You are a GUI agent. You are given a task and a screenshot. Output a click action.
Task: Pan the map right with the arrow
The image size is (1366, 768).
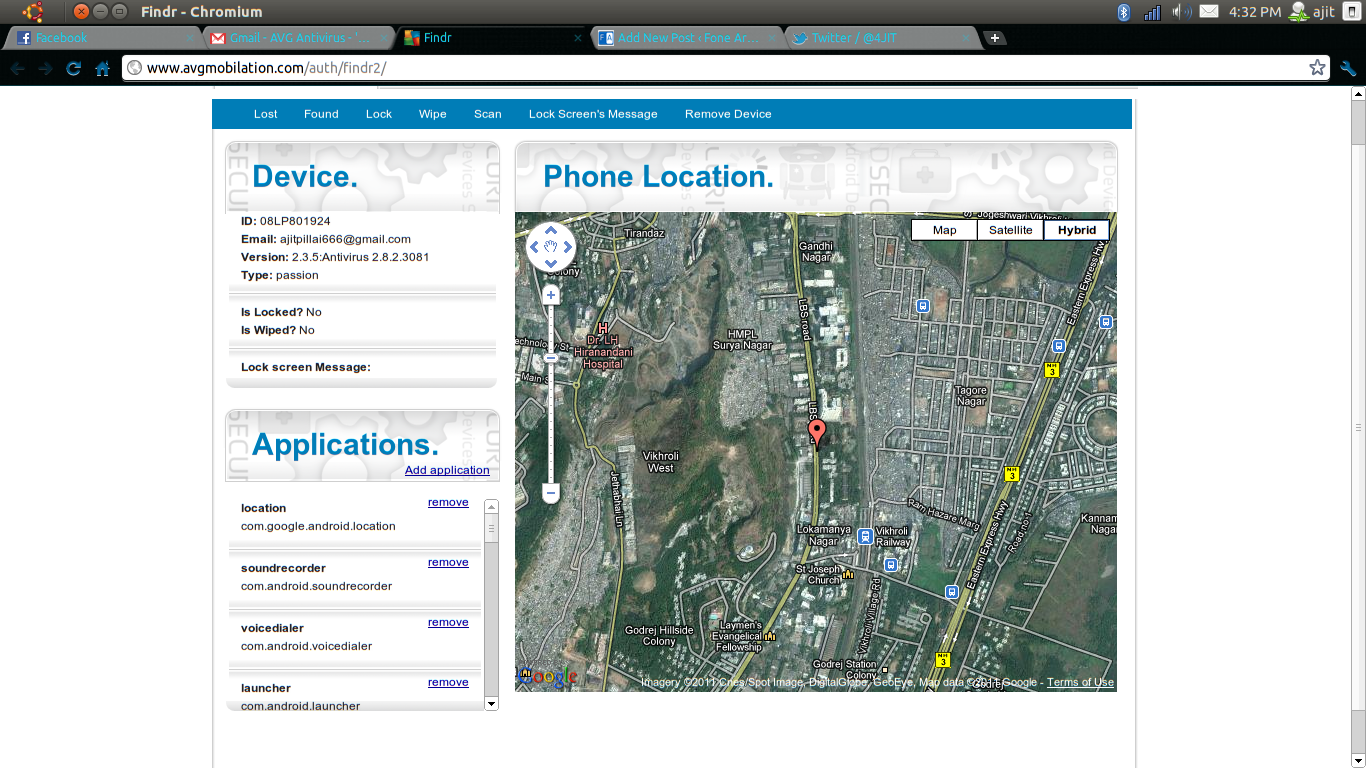coord(567,247)
